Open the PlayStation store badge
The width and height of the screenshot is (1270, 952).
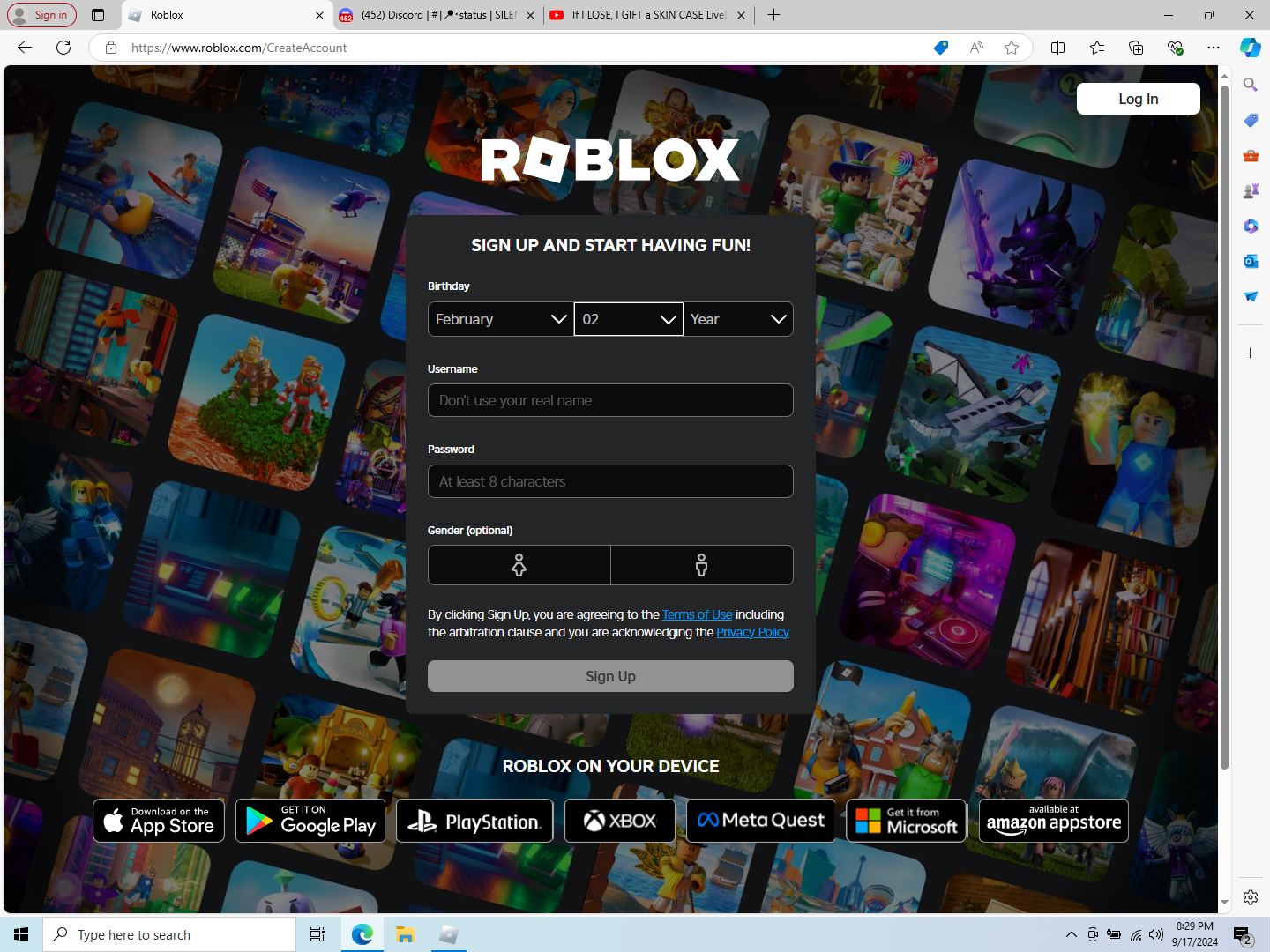tap(474, 821)
